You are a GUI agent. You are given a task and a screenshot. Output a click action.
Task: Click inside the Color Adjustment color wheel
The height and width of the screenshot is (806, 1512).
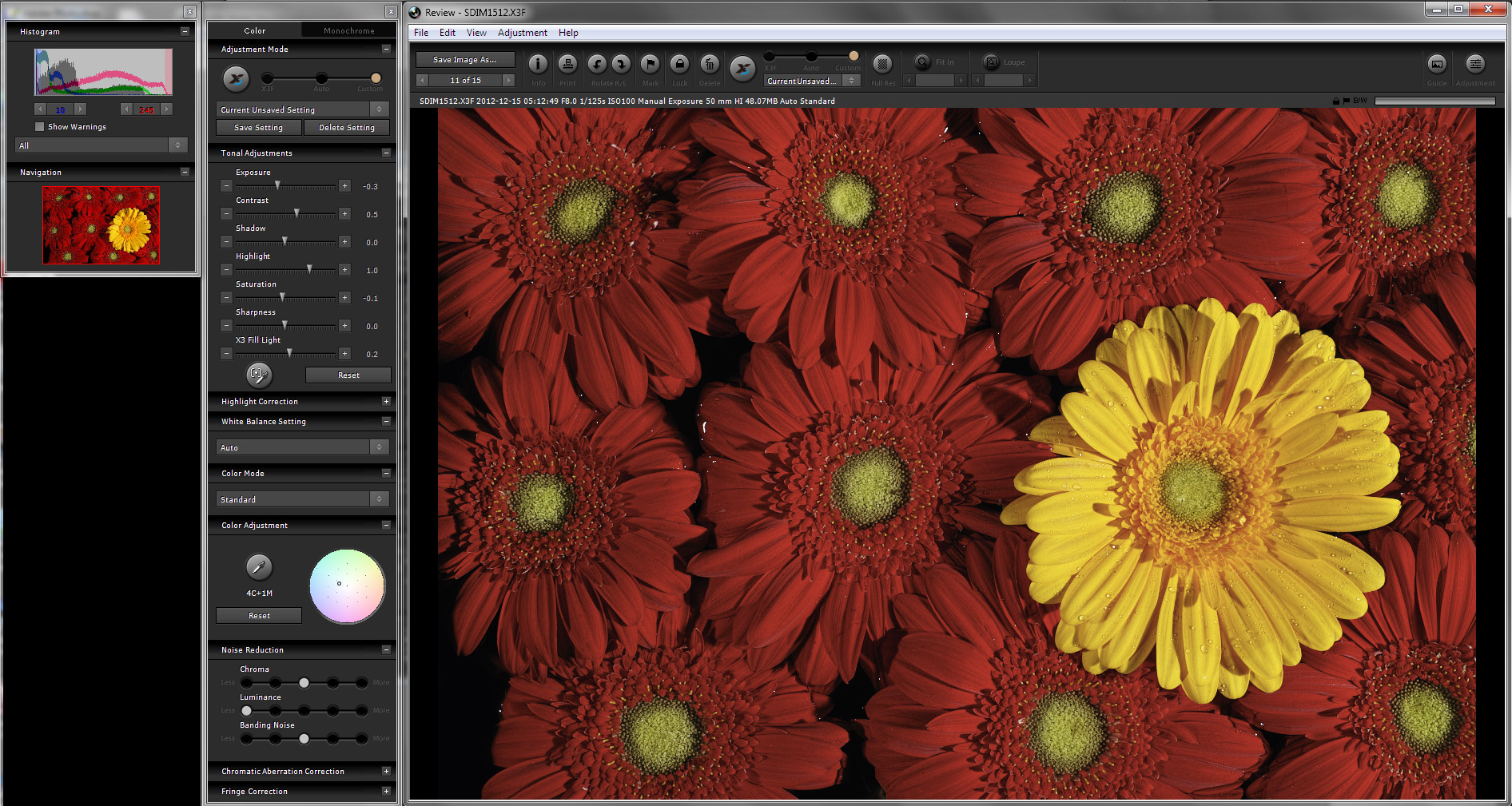point(347,586)
